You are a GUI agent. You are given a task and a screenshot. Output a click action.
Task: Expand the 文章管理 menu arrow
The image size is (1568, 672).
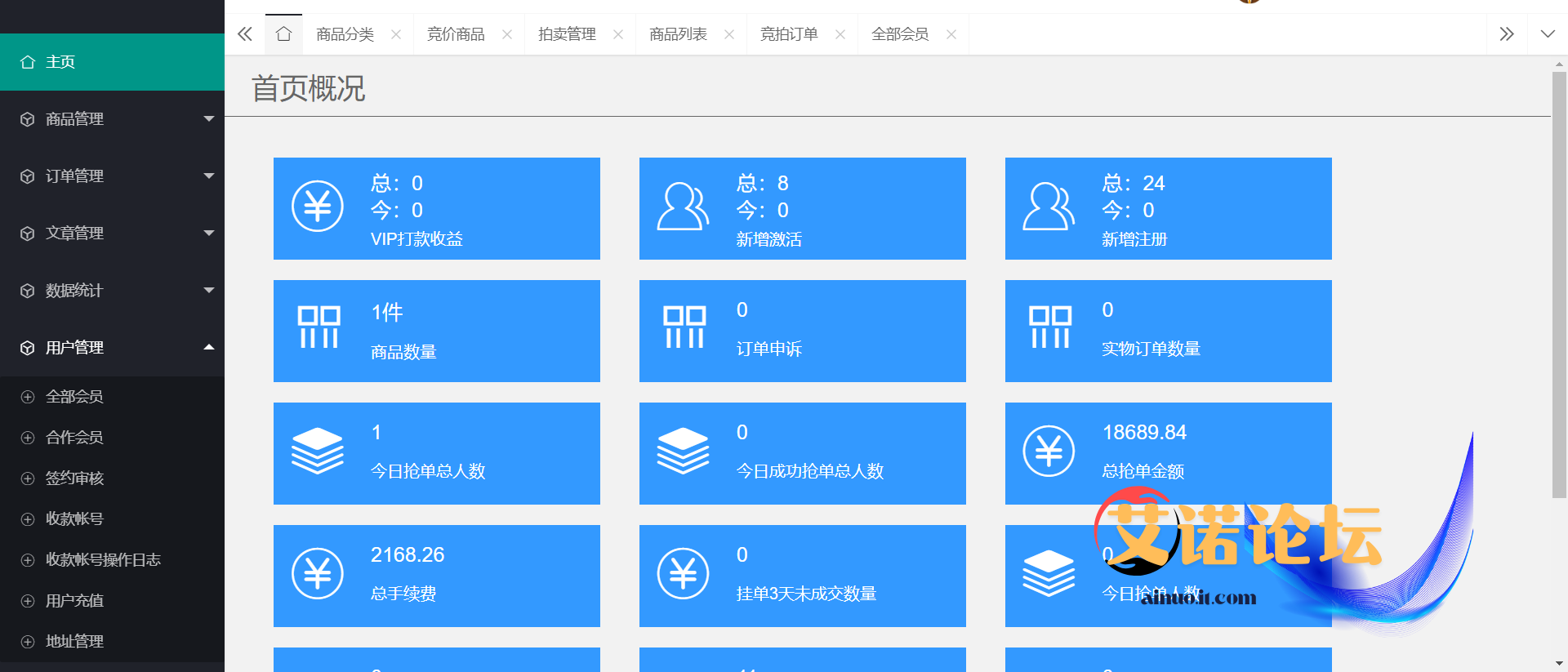pos(209,234)
